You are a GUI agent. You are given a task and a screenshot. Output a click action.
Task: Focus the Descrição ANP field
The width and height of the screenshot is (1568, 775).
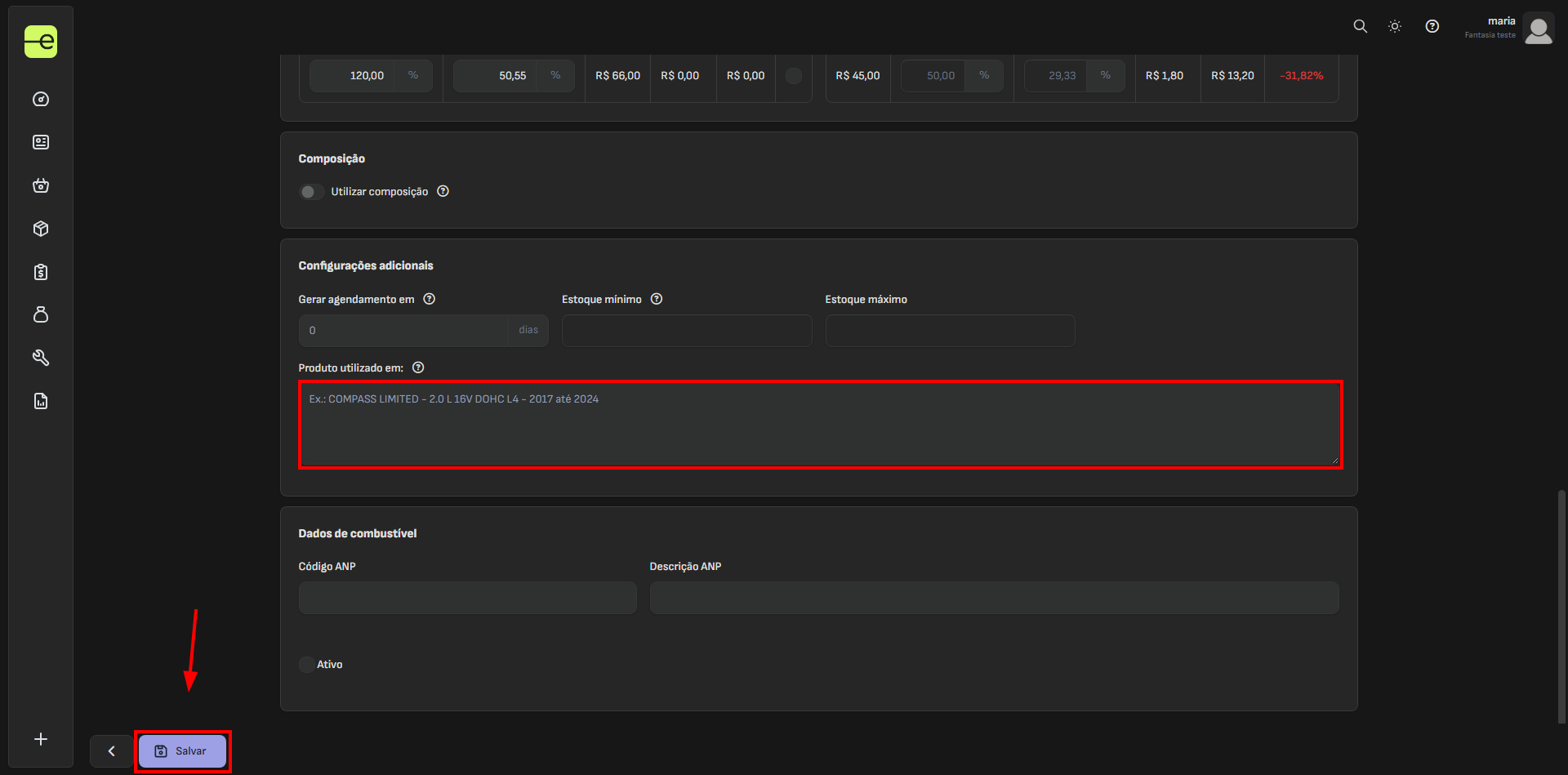coord(994,598)
